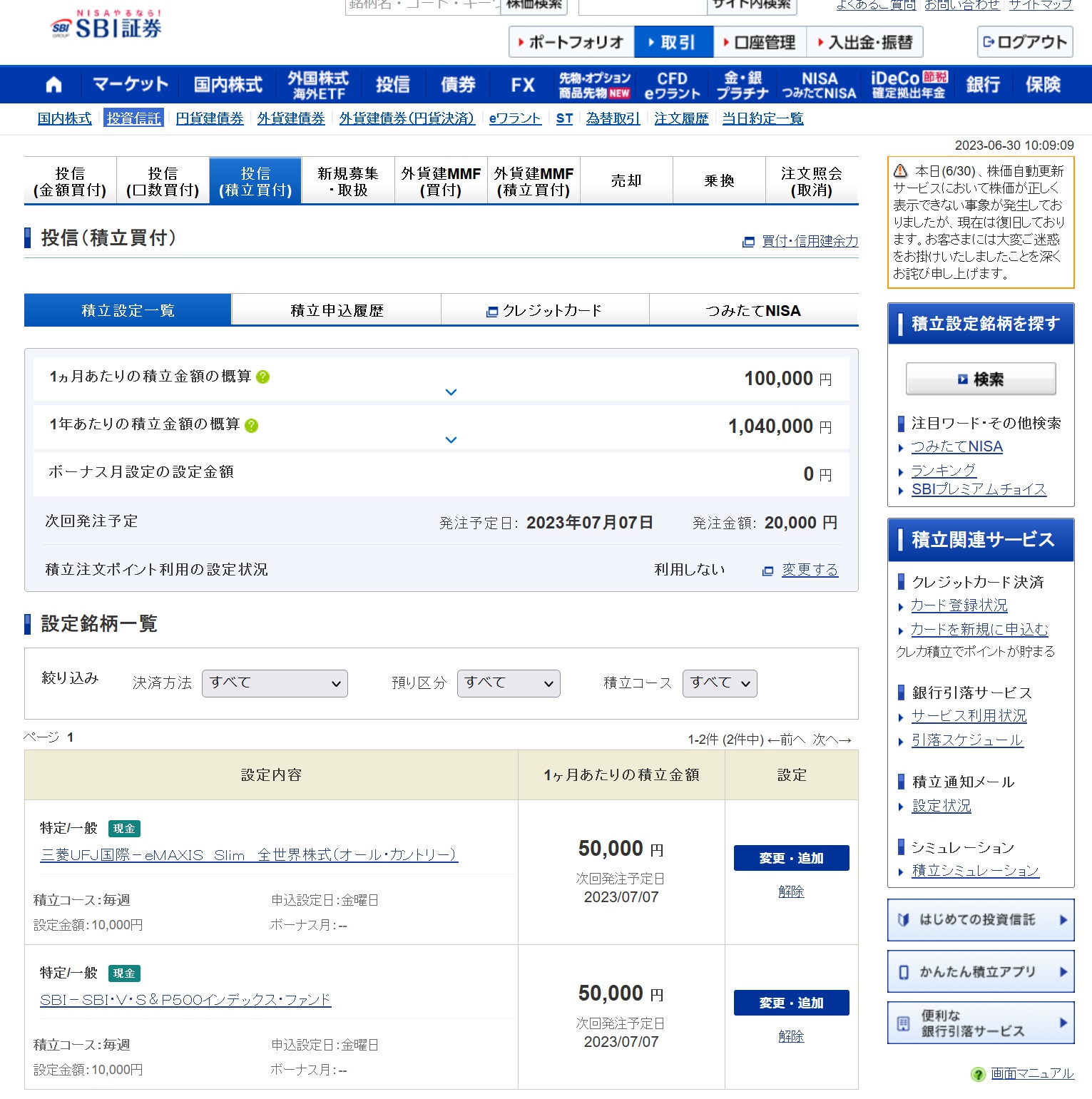Open the 積立コース filter dropdown

pos(720,683)
